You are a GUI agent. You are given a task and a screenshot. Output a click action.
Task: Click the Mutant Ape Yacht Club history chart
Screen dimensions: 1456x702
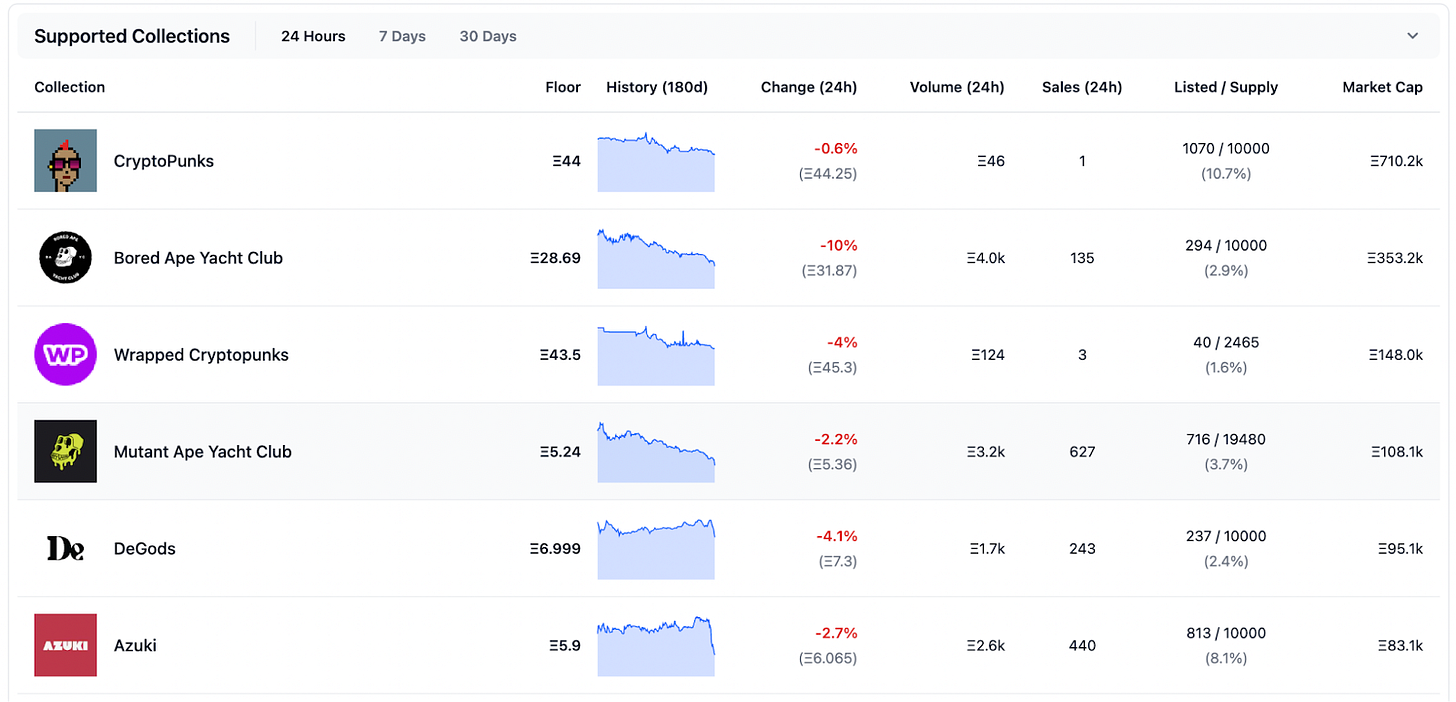click(656, 452)
